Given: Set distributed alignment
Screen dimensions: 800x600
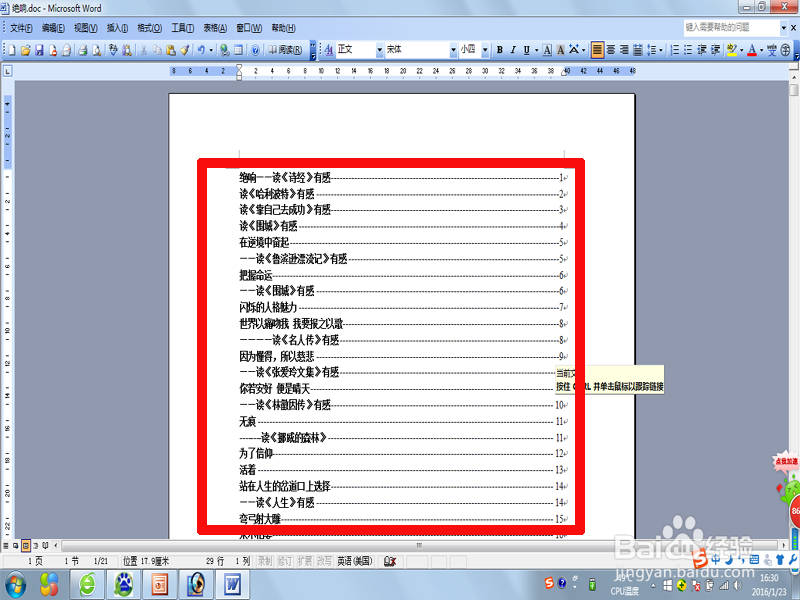Looking at the screenshot, I should [638, 50].
